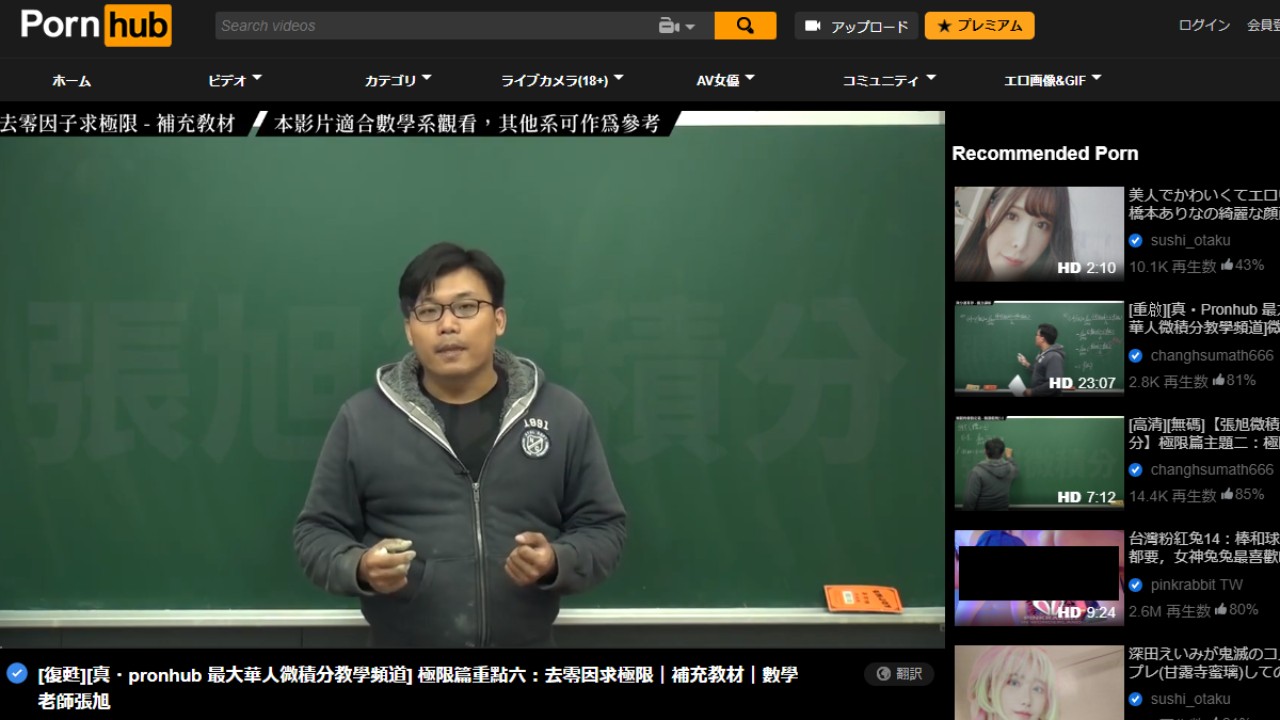Click the main video player area
Viewport: 1280px width, 720px height.
pos(472,379)
